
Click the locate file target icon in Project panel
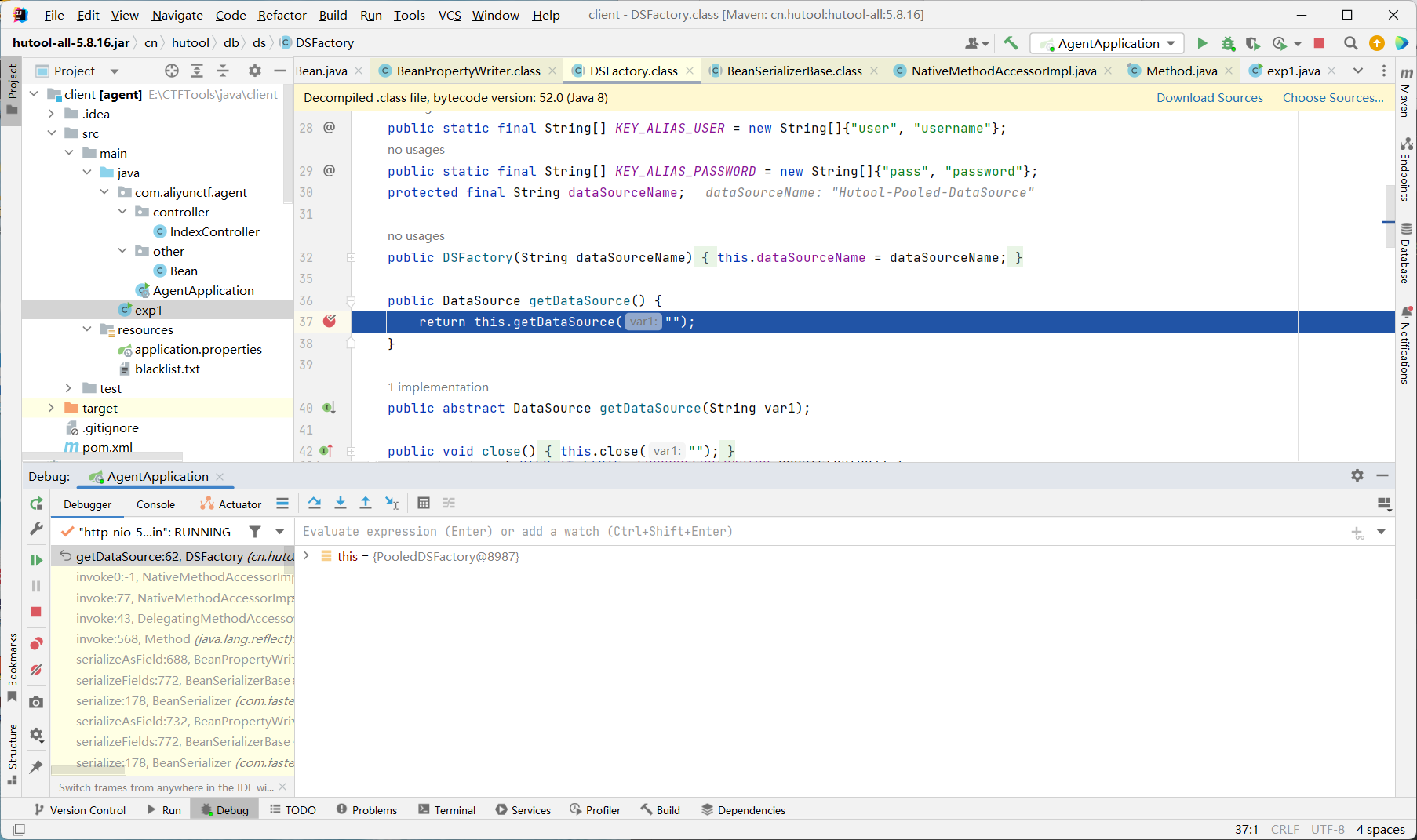[172, 71]
